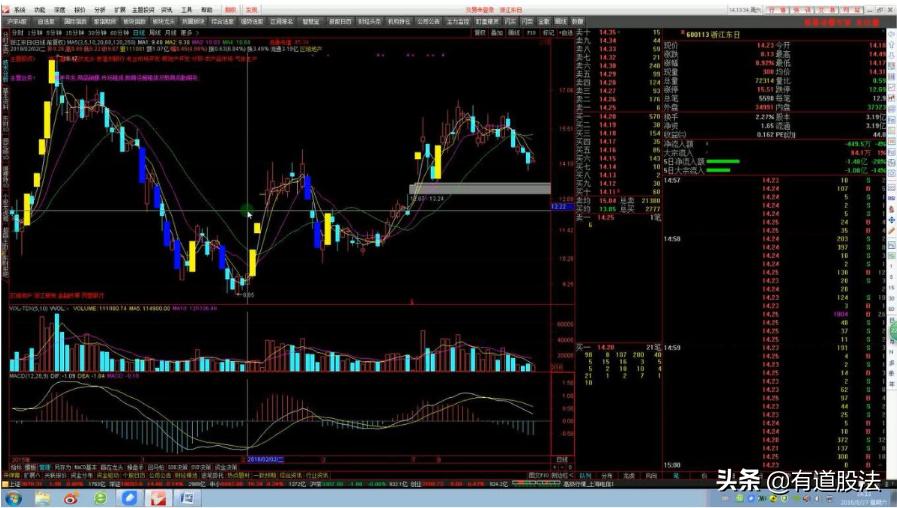
Task: Click the 叠加 overlay option
Action: pos(497,33)
